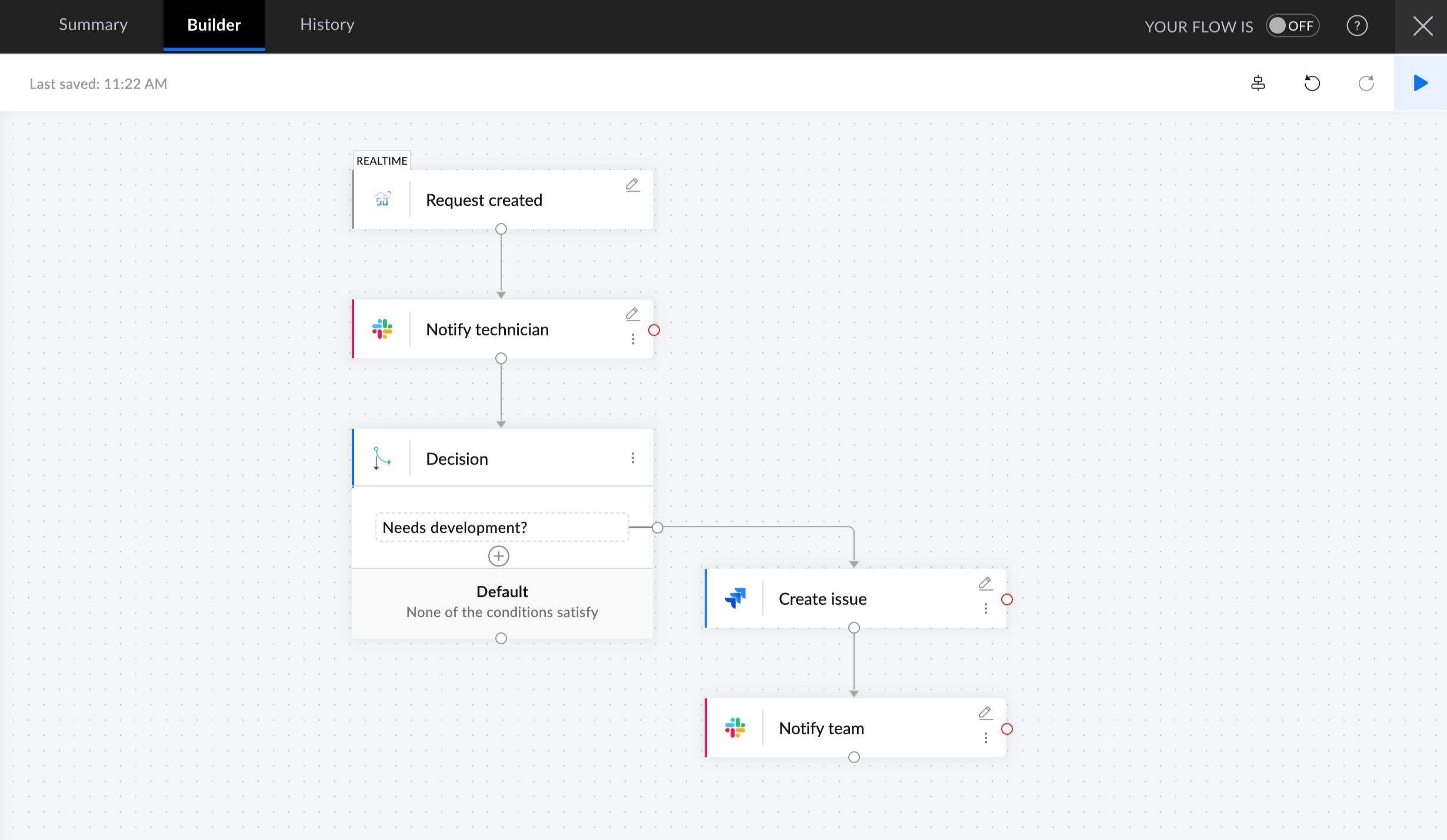This screenshot has width=1447, height=840.
Task: Edit the Request created trigger
Action: point(632,185)
